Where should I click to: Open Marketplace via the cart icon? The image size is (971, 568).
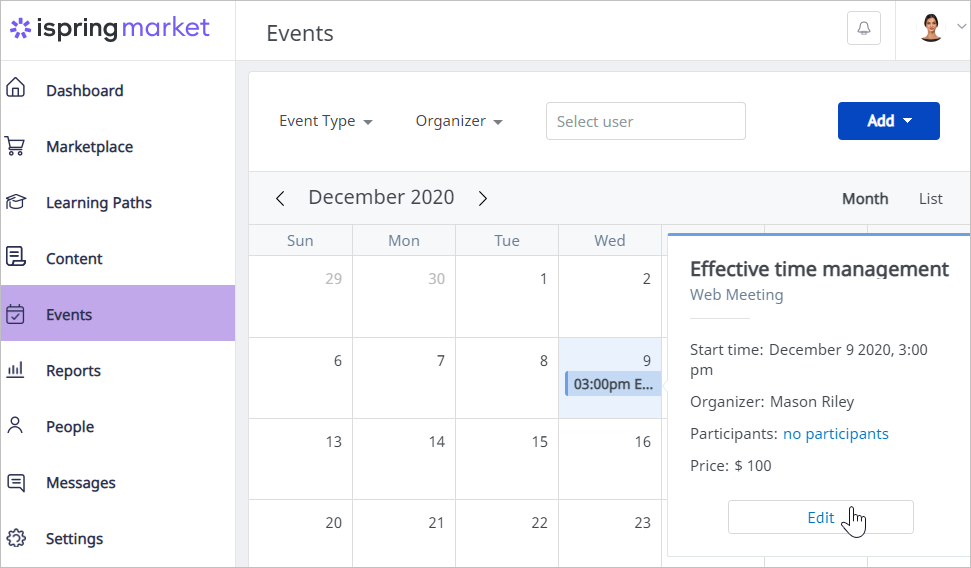[15, 146]
